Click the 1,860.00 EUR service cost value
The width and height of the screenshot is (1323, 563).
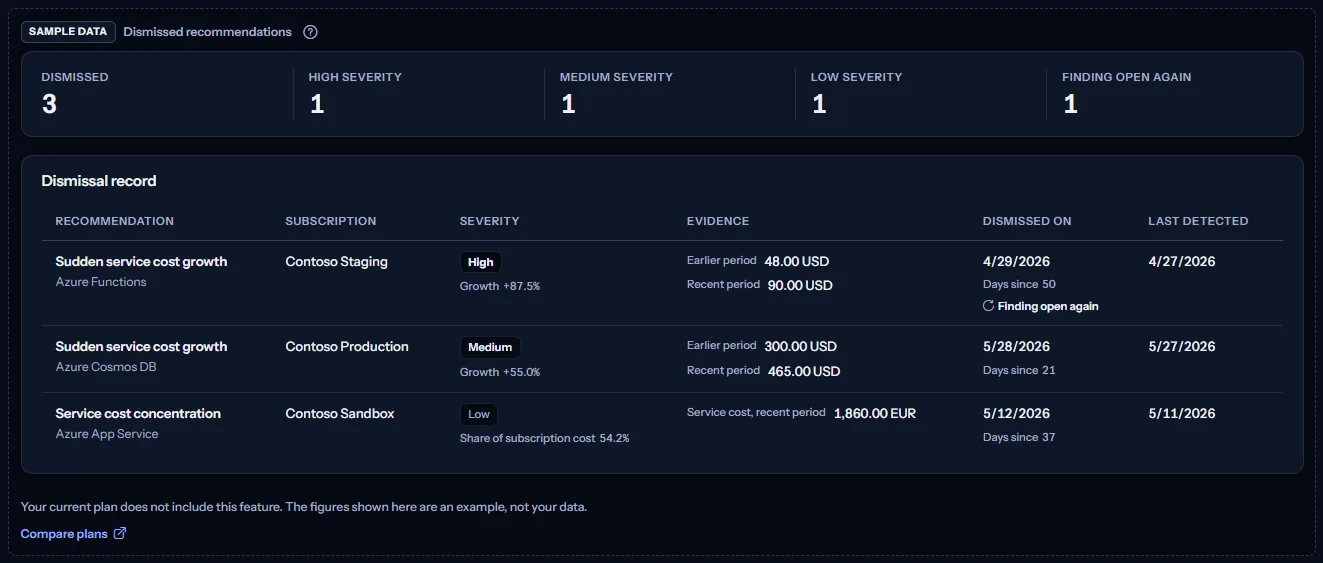(875, 413)
